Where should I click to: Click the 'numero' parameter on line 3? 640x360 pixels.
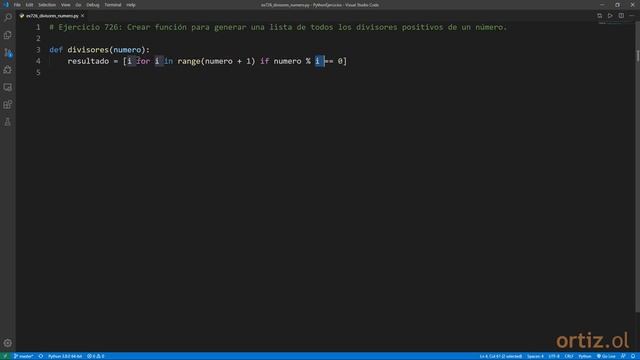click(127, 50)
